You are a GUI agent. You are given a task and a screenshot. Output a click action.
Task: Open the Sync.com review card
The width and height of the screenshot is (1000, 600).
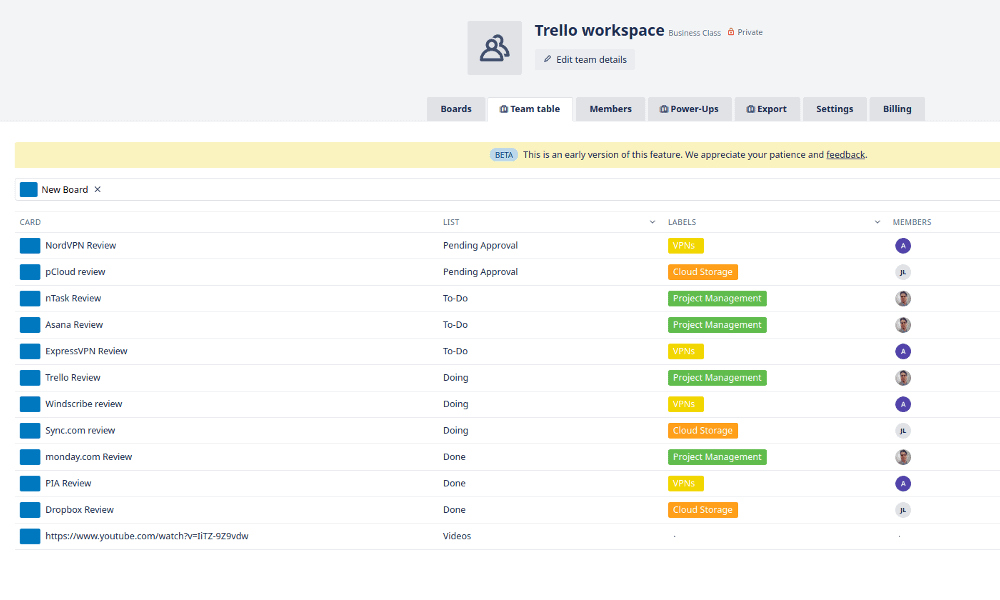tap(80, 431)
